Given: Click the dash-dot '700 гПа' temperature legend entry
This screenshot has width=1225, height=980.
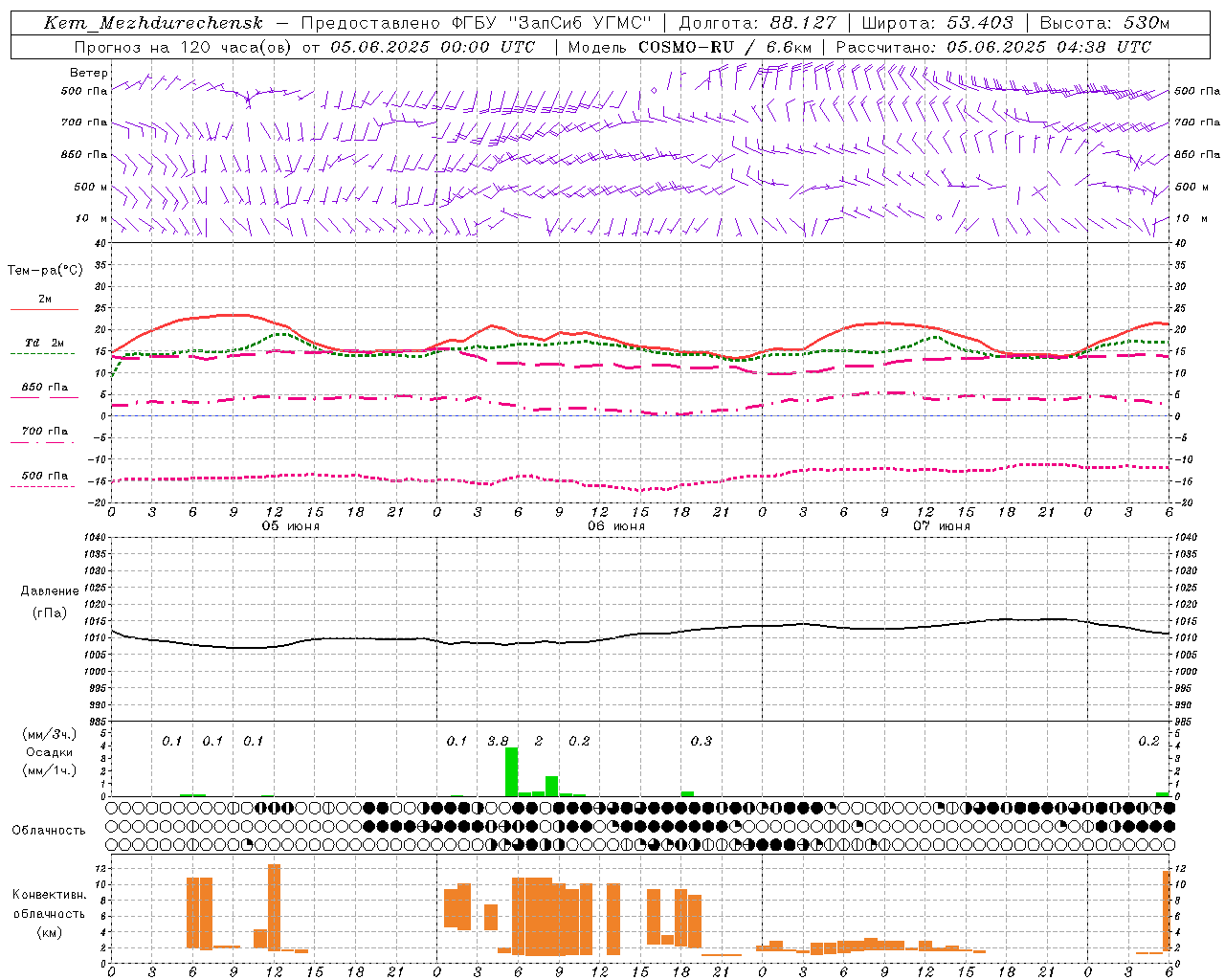Looking at the screenshot, I should point(44,432).
